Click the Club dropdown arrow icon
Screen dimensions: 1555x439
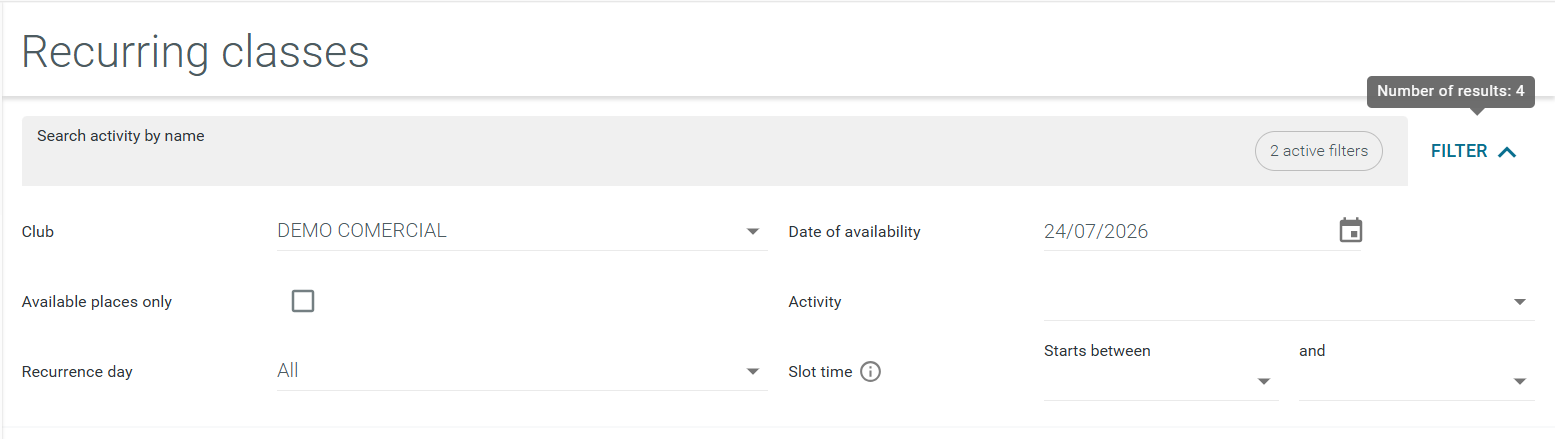pos(753,232)
